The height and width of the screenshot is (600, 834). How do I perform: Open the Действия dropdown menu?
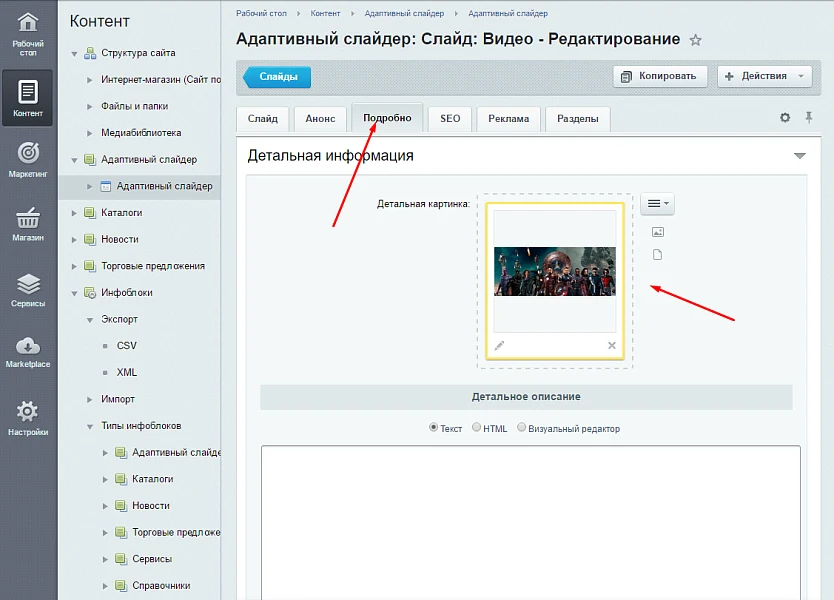[x=764, y=76]
